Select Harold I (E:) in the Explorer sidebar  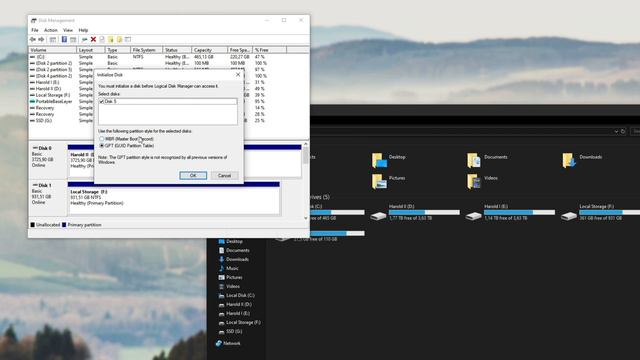235,313
